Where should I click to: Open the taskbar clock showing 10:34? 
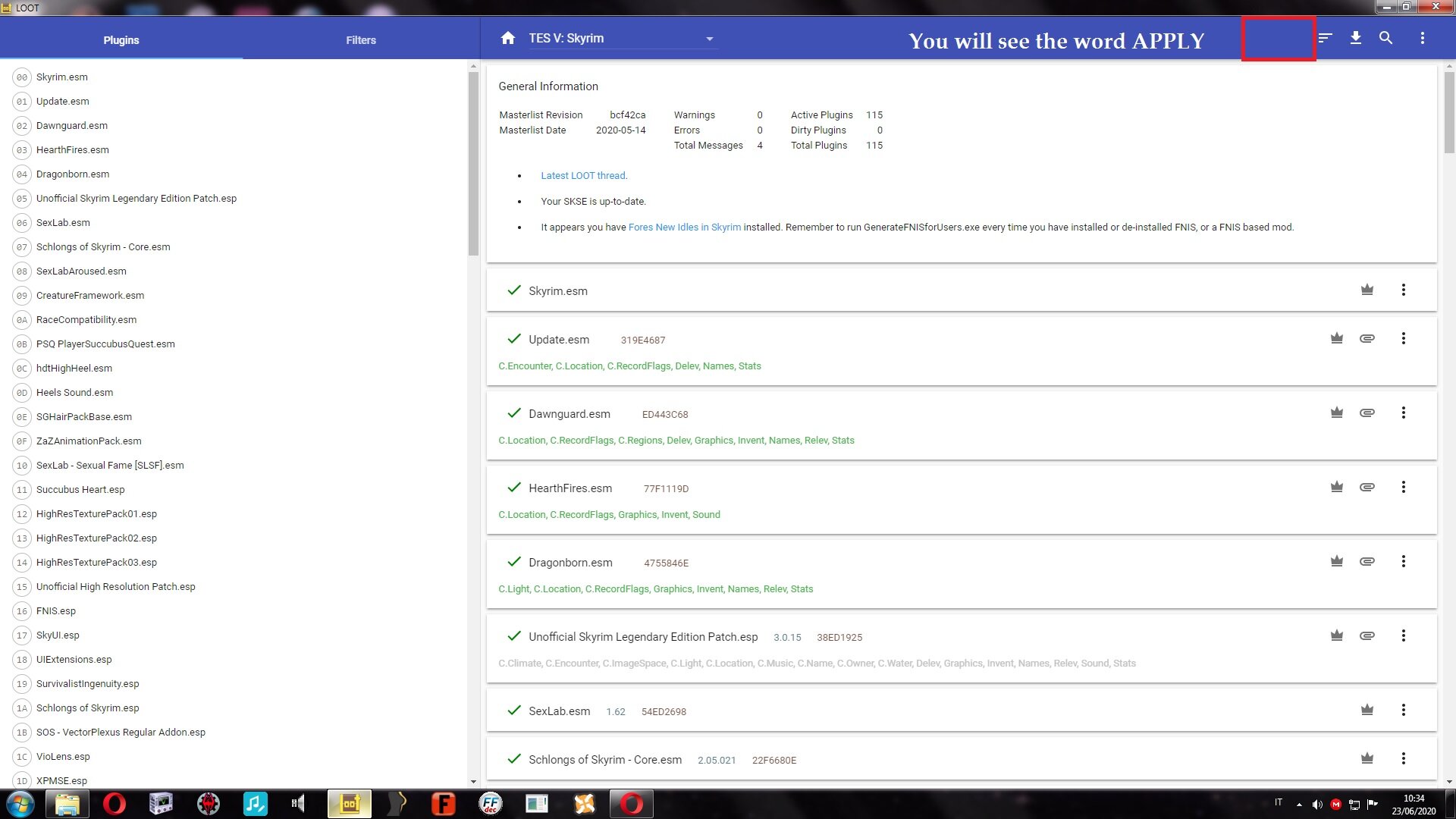(1414, 805)
